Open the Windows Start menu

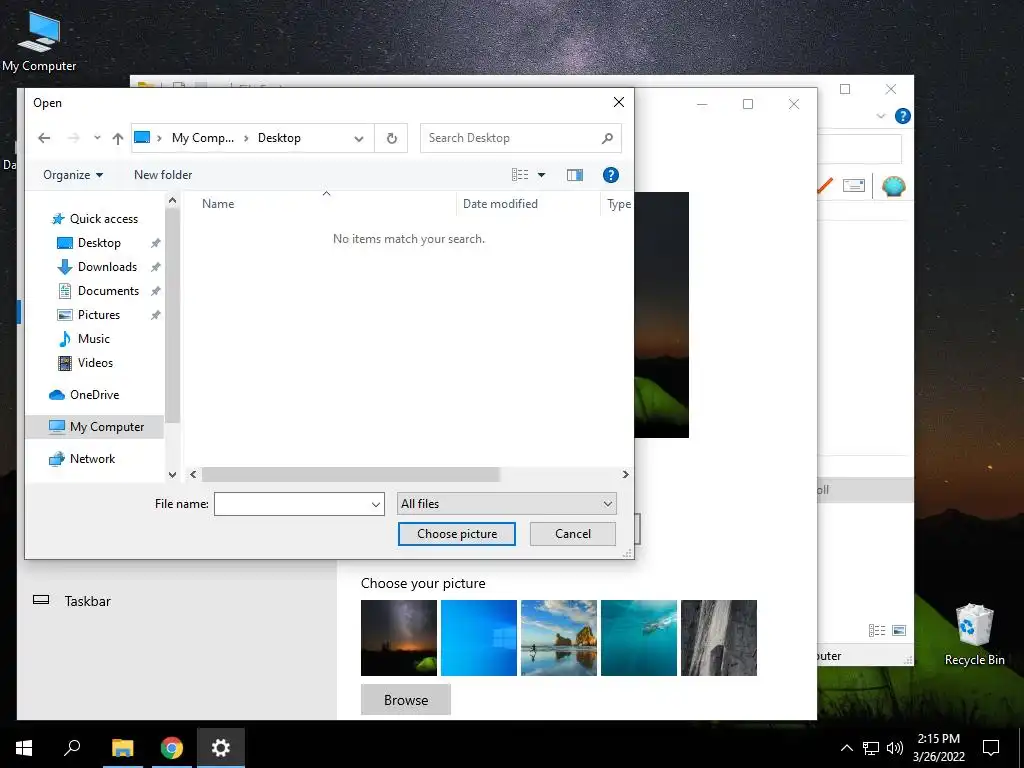[x=24, y=748]
